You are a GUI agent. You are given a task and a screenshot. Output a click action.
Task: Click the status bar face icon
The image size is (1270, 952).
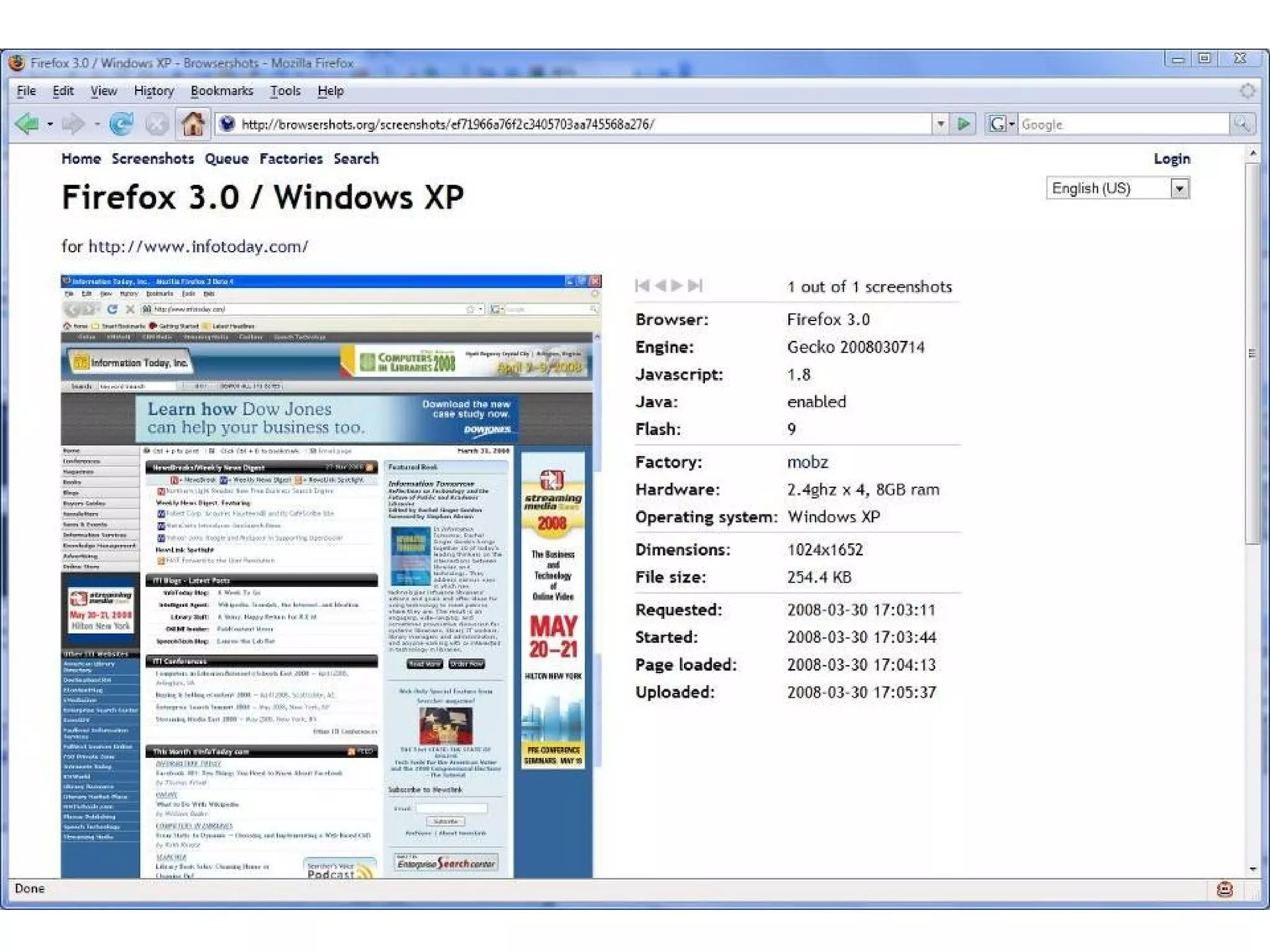pos(1224,889)
